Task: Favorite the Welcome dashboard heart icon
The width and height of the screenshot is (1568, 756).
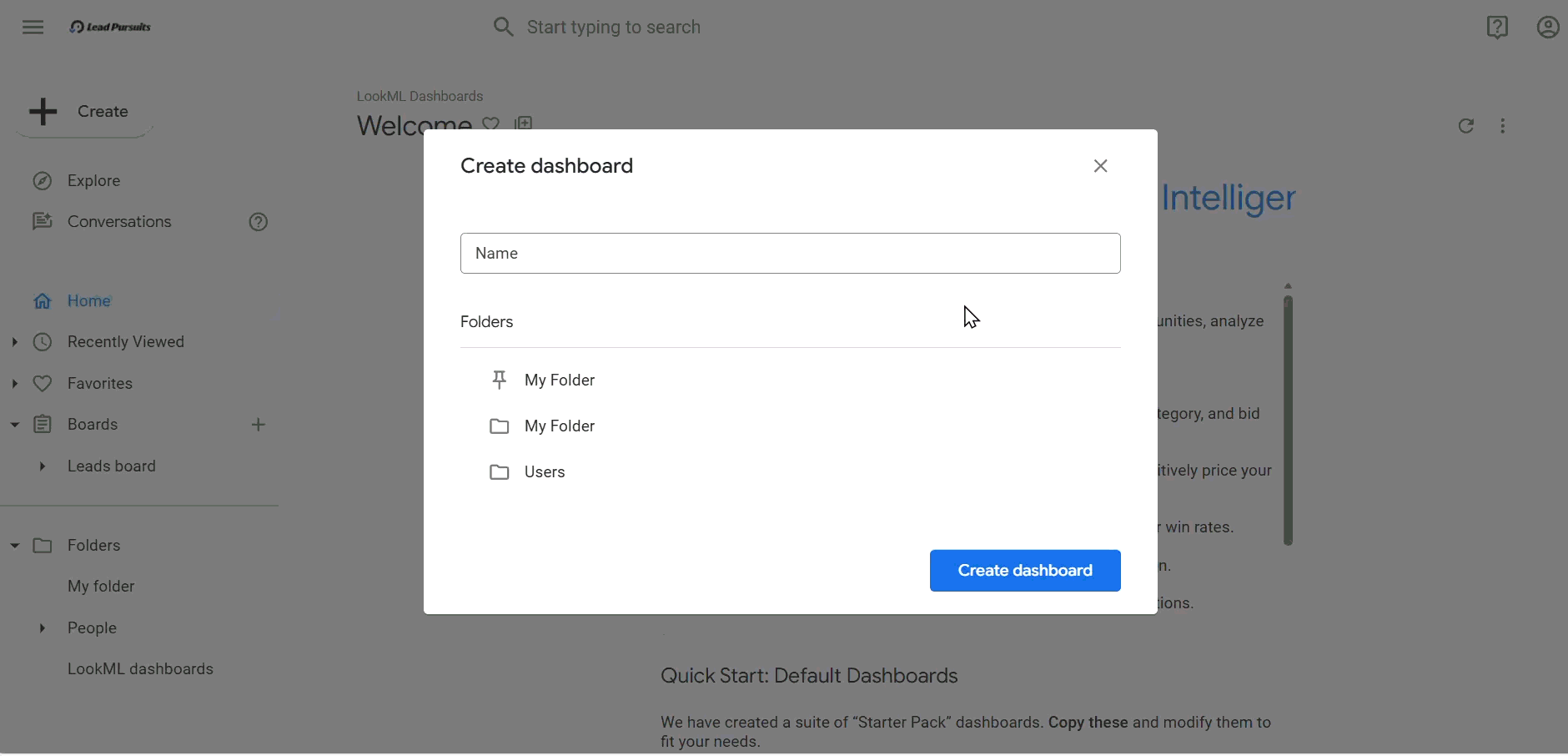Action: [x=491, y=123]
